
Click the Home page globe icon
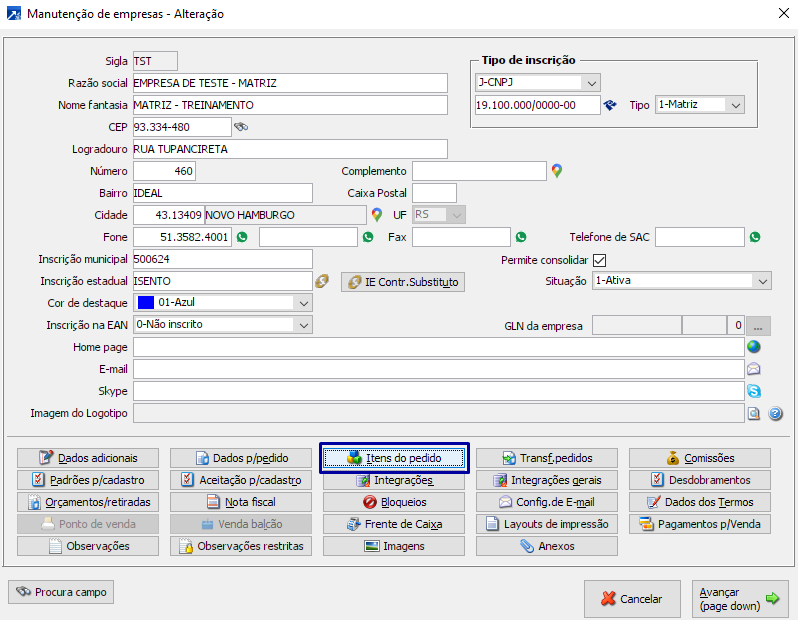point(754,347)
